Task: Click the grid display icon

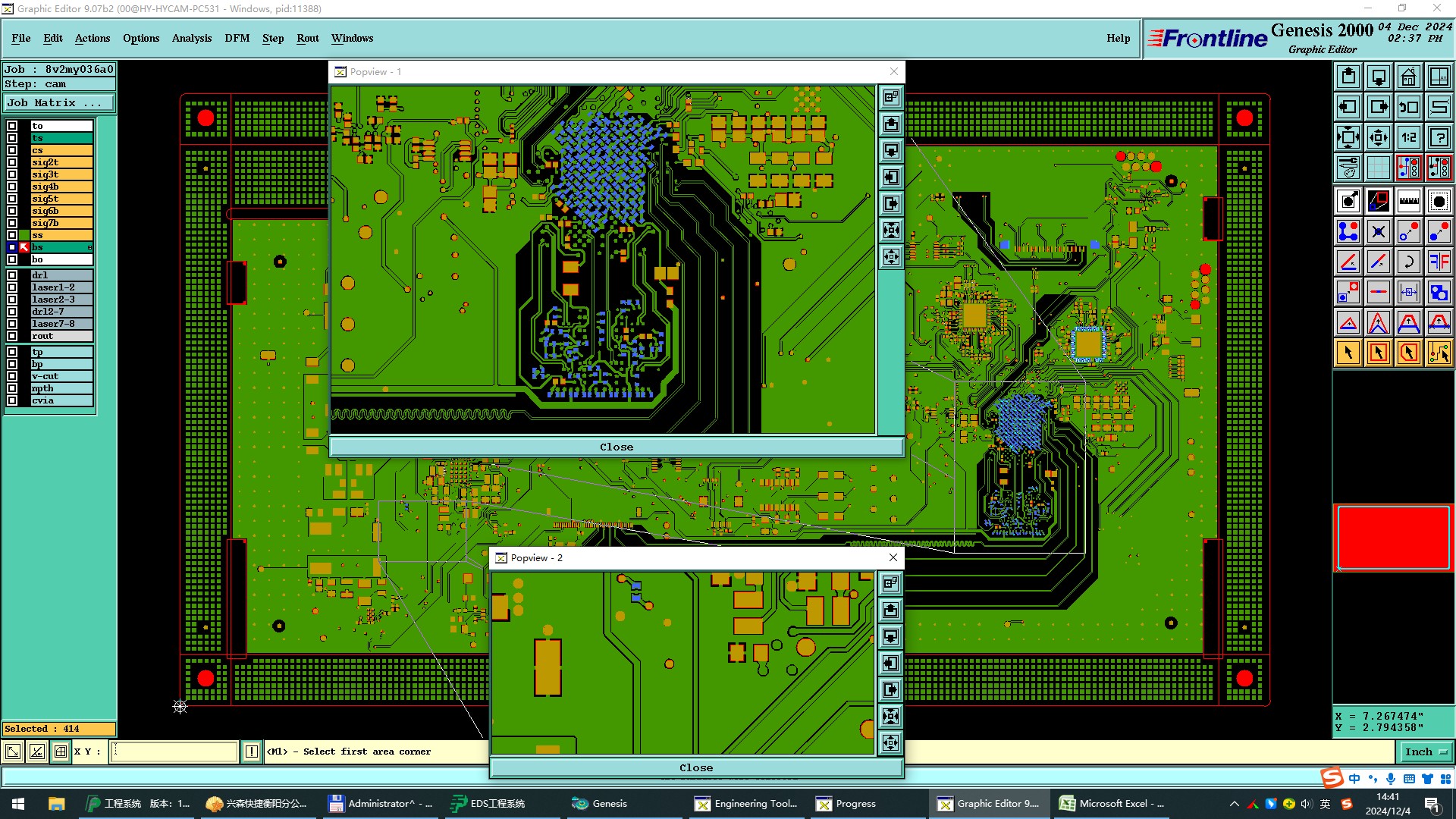Action: pyautogui.click(x=1378, y=168)
